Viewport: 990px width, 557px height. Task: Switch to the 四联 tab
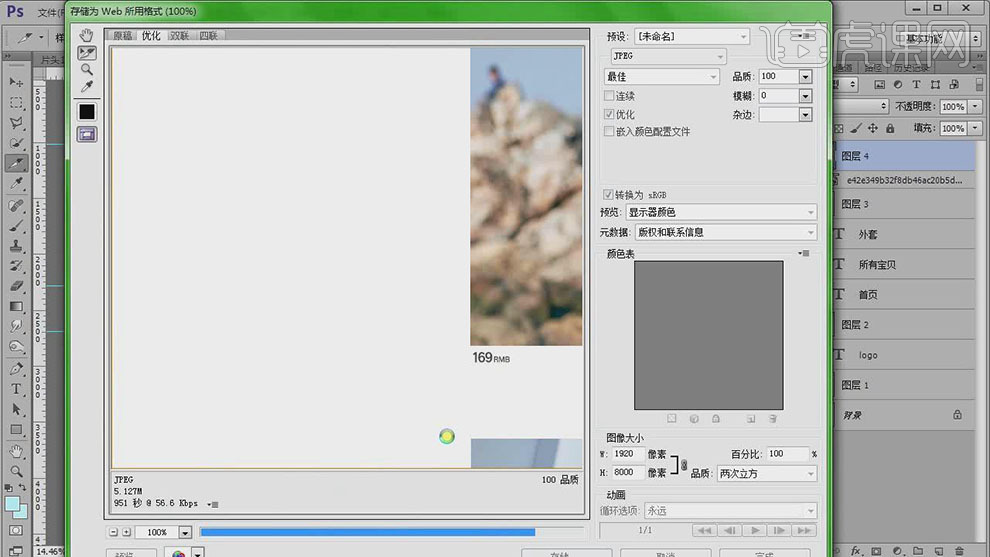tap(208, 35)
